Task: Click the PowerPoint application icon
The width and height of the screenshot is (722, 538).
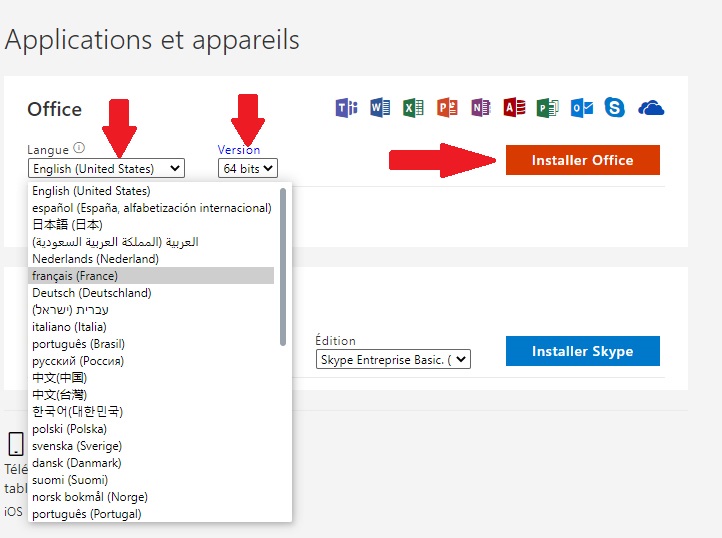Action: tap(447, 108)
